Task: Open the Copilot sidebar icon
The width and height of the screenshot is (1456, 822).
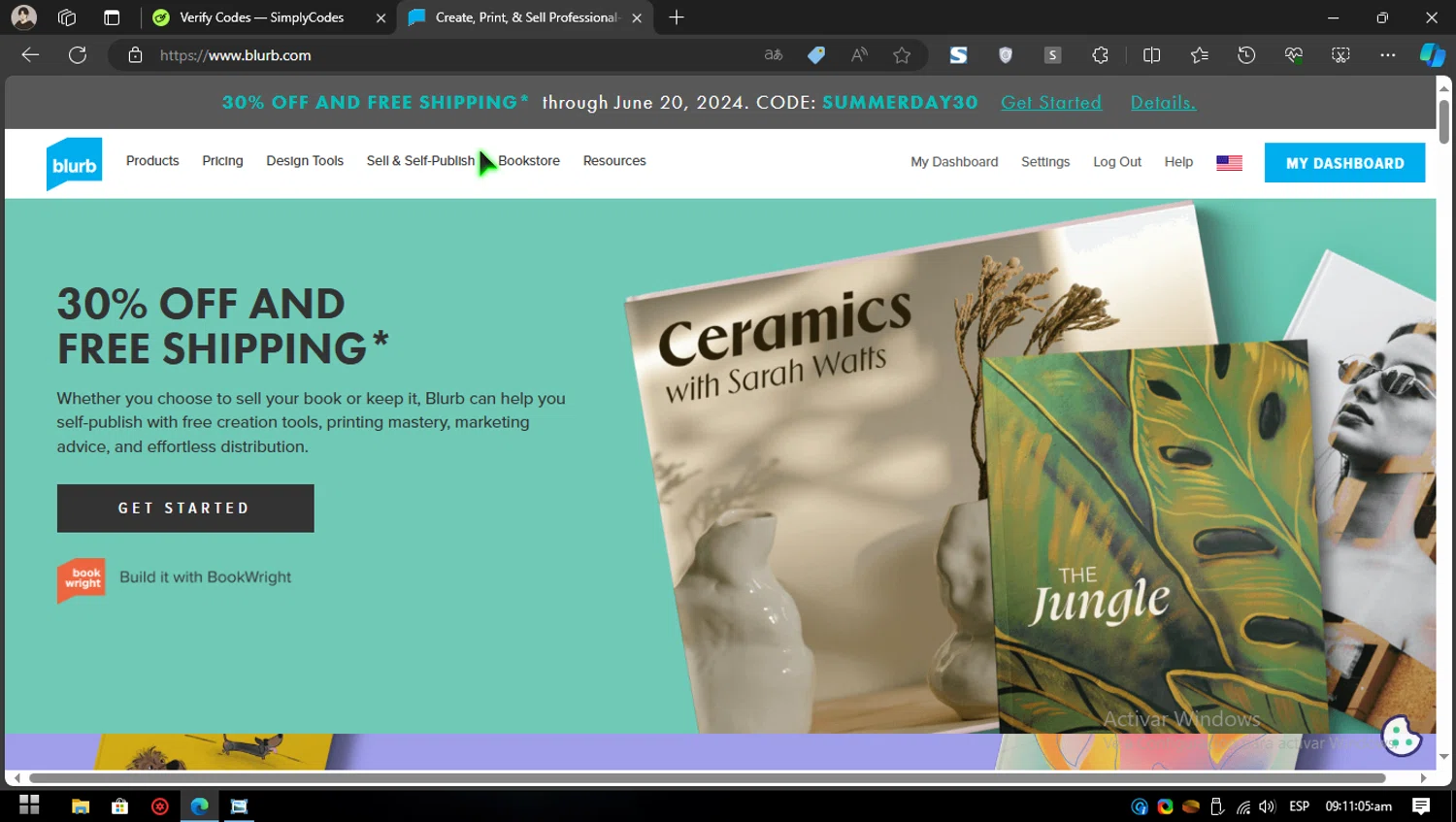Action: (1432, 55)
